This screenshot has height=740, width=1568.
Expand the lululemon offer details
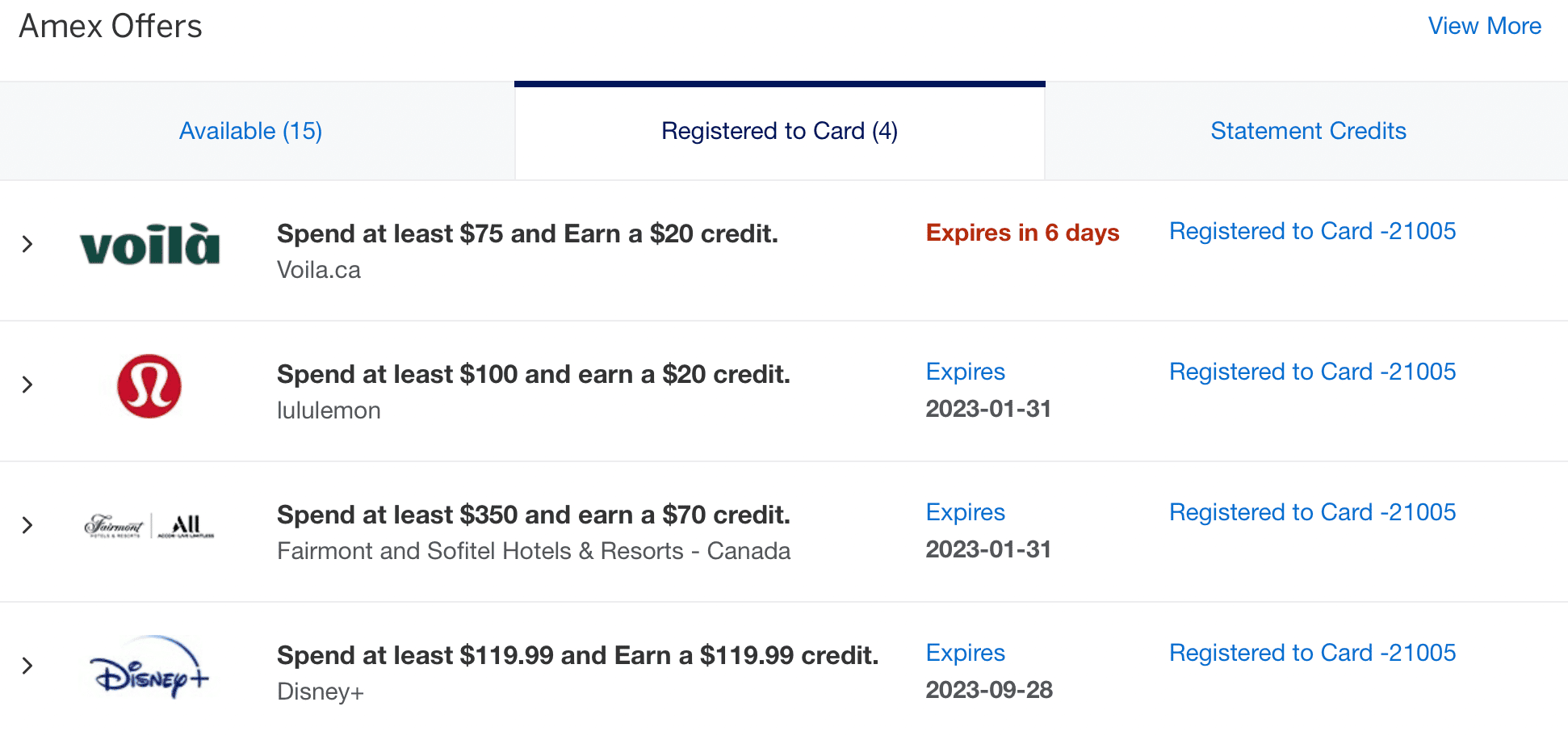(x=27, y=385)
